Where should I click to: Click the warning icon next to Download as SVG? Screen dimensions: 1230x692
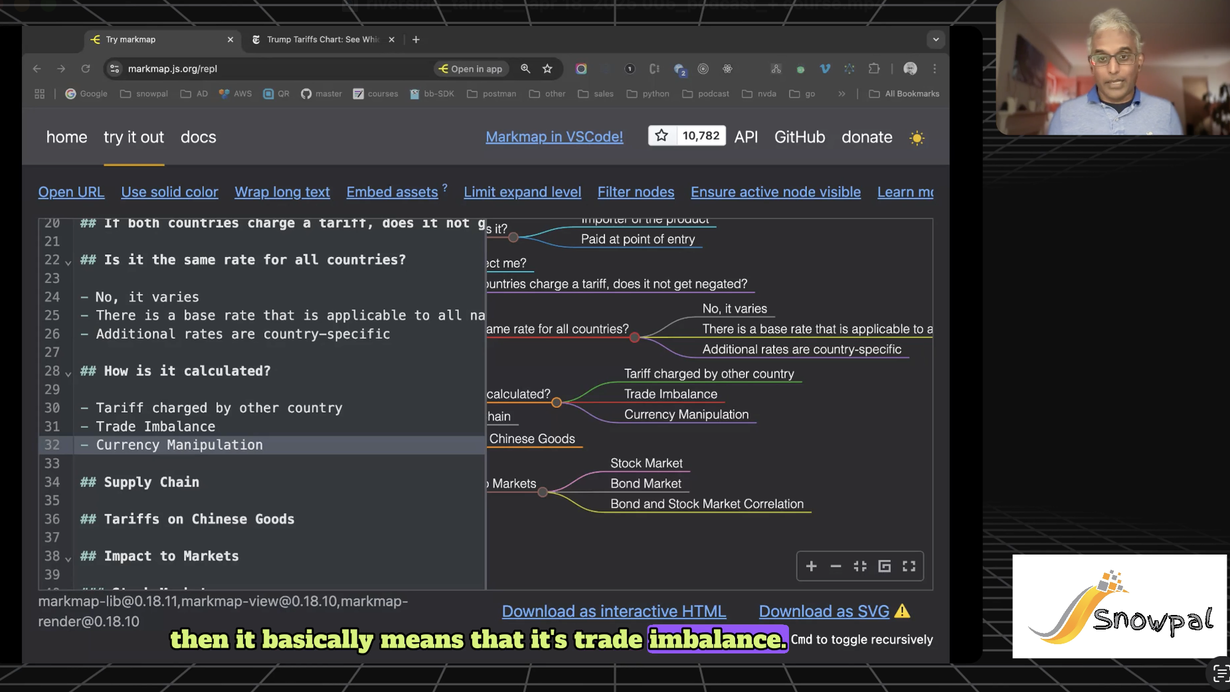pyautogui.click(x=902, y=611)
